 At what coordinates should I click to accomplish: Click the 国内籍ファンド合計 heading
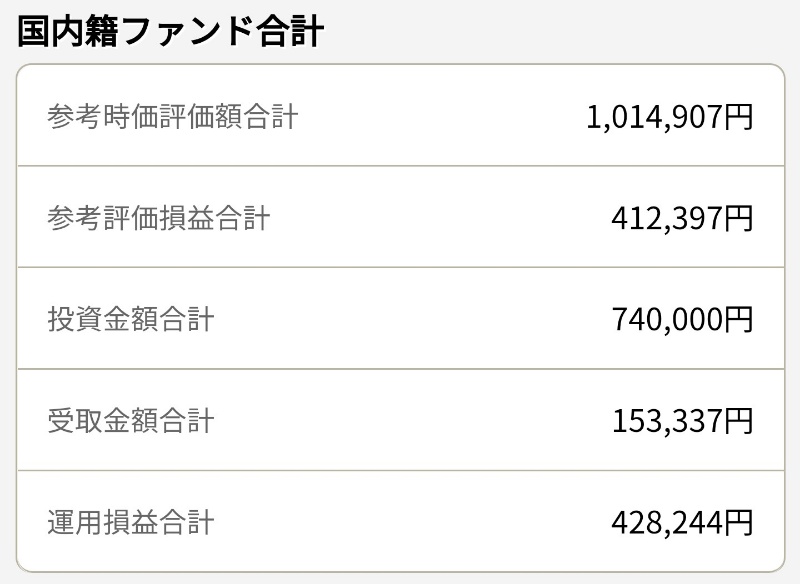(170, 32)
